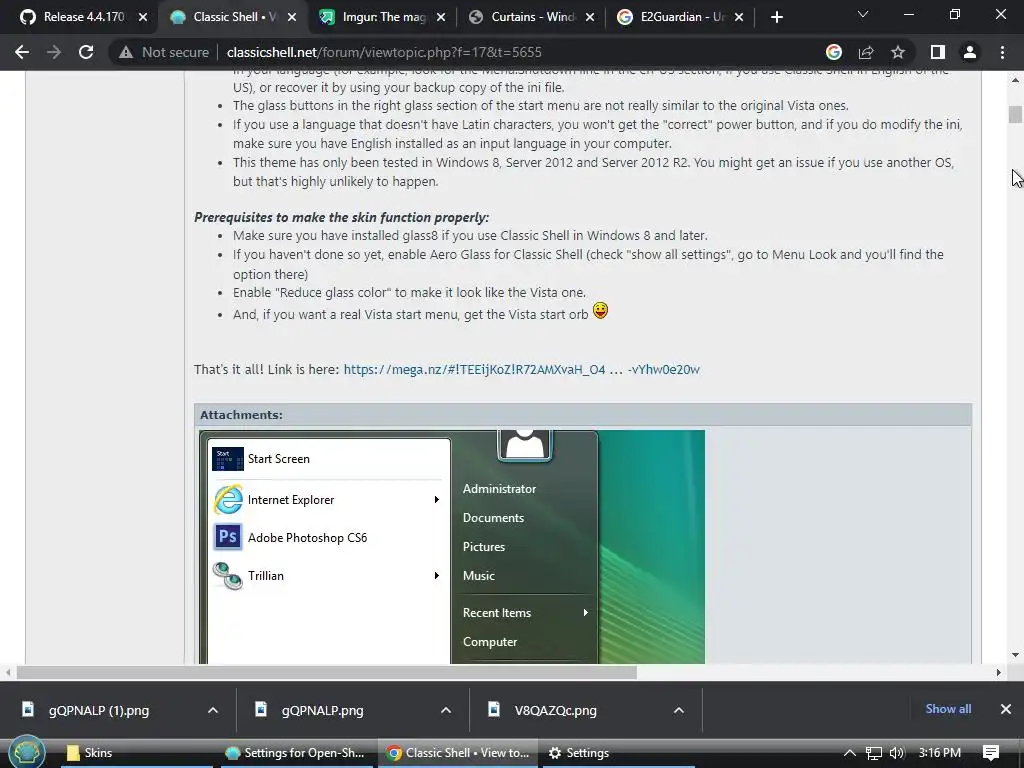The height and width of the screenshot is (768, 1024).
Task: Open the Google icon in address bar
Action: (x=834, y=52)
